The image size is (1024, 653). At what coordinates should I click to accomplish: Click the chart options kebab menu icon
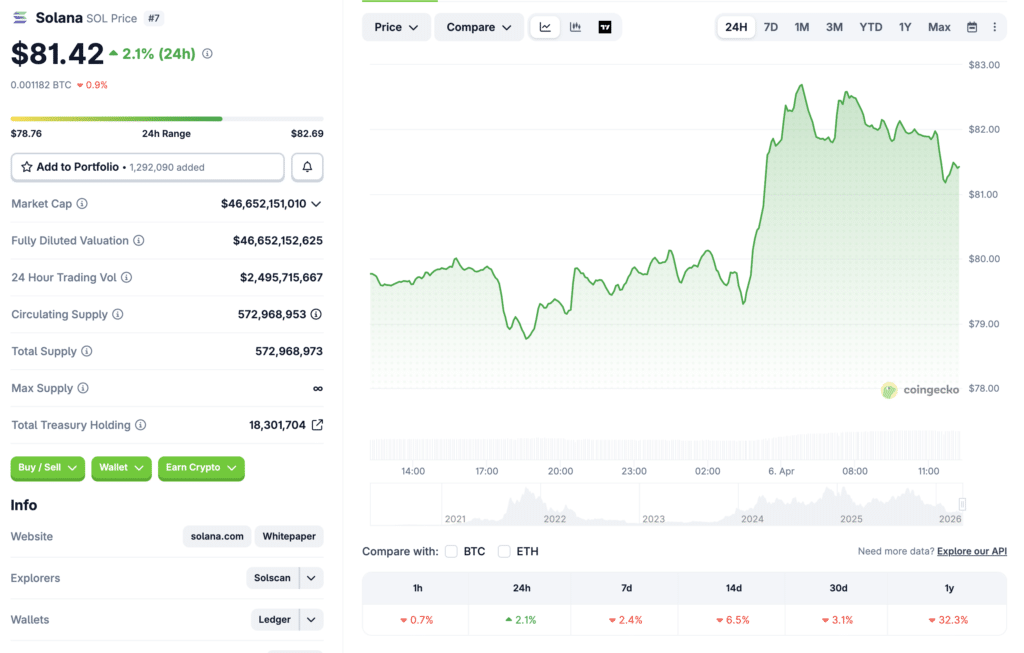point(996,27)
